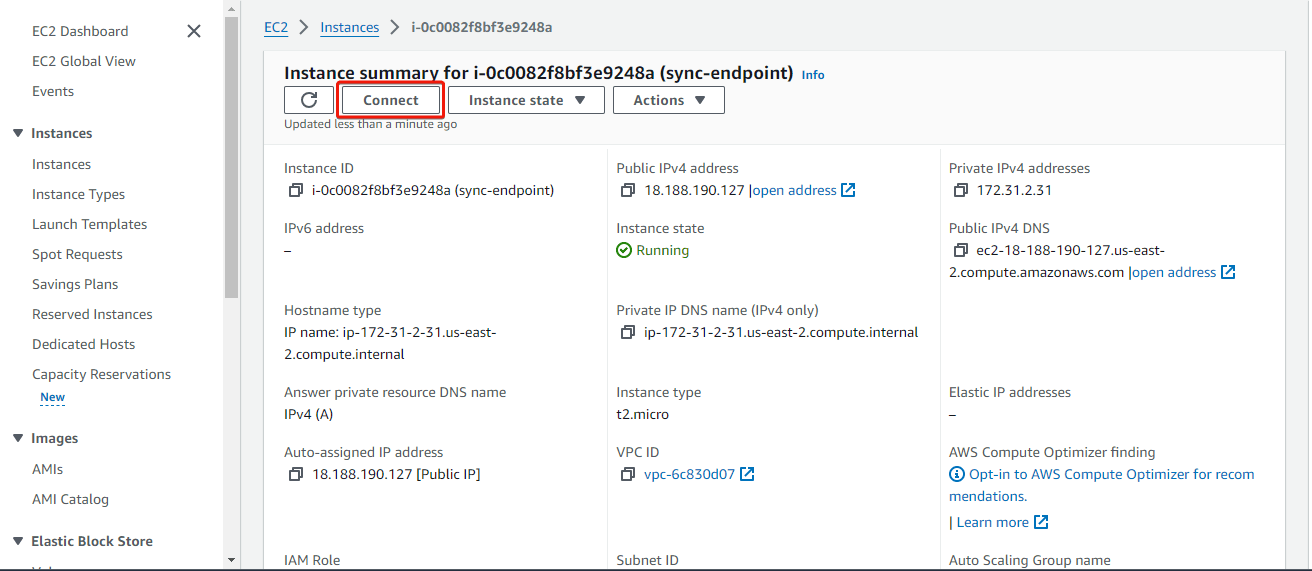Image resolution: width=1312 pixels, height=571 pixels.
Task: Select AMIs in sidebar
Action: tap(47, 469)
